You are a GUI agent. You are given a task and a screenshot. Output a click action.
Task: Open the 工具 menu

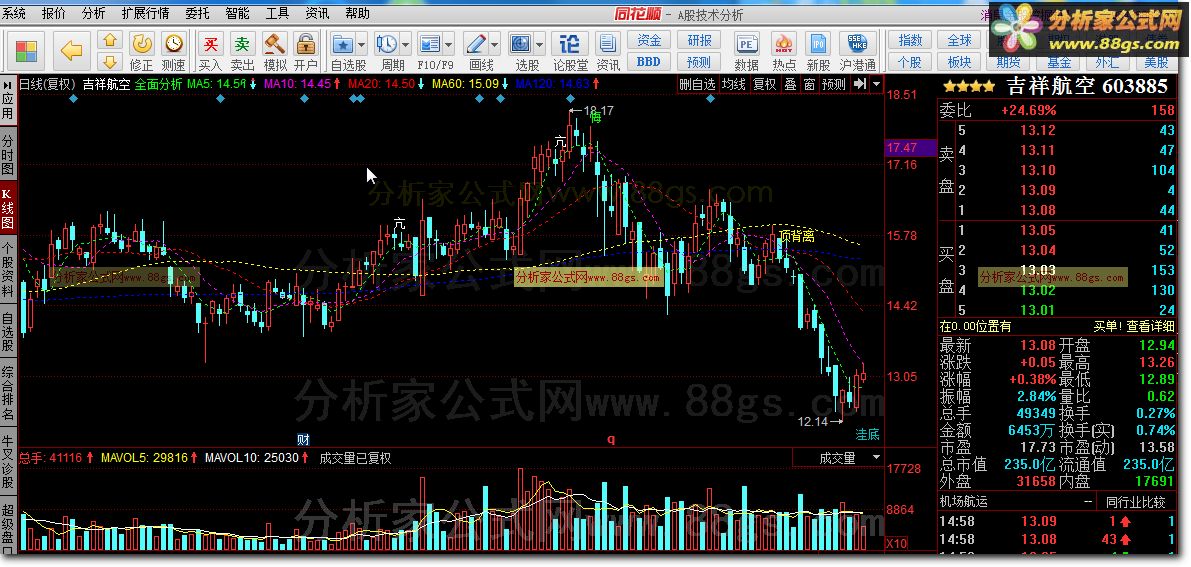click(277, 14)
